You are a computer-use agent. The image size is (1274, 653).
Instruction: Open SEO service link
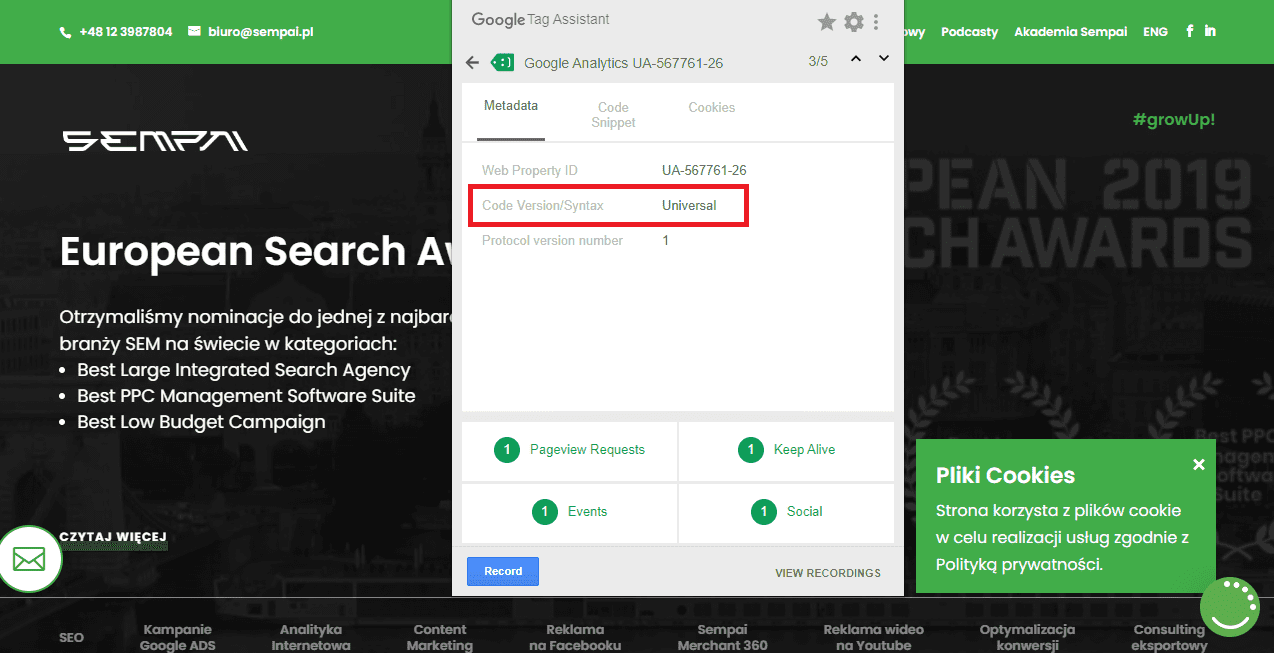(71, 637)
